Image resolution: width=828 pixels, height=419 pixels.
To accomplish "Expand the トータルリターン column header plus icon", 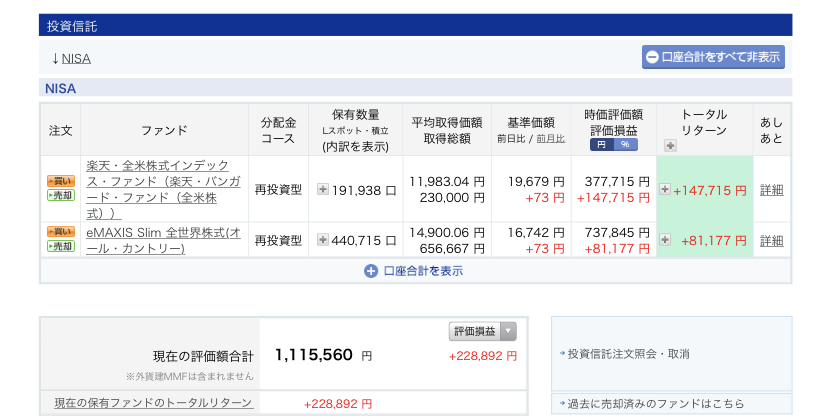I will tap(670, 145).
